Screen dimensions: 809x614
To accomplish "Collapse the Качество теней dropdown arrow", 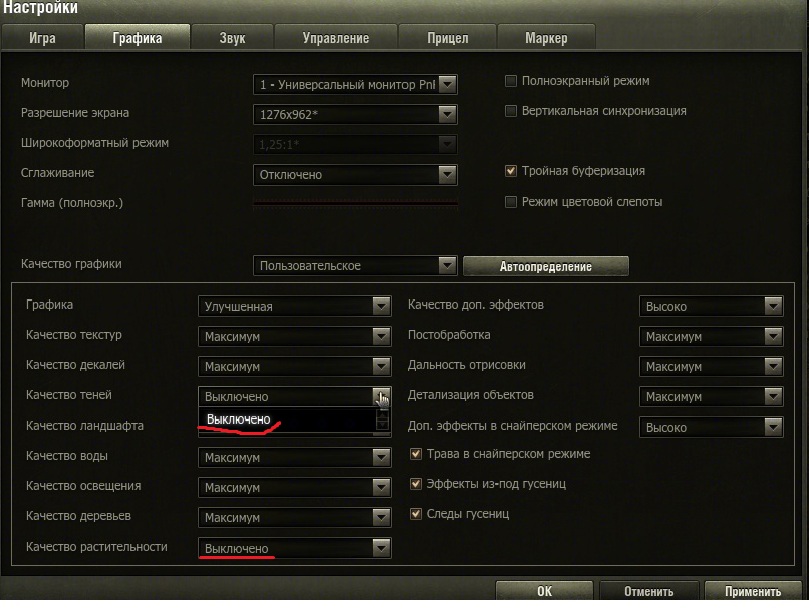I will tap(381, 396).
